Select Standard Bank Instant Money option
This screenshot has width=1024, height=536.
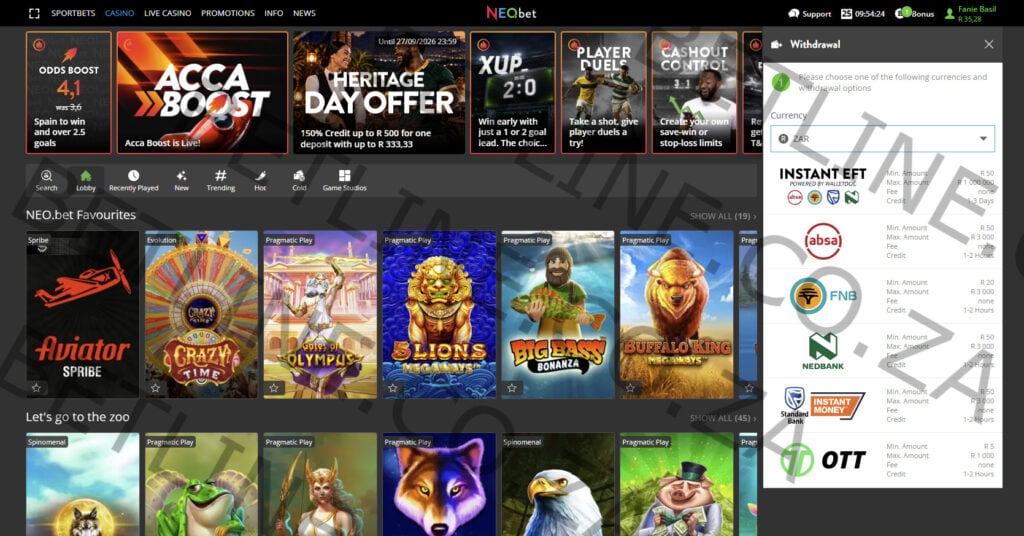[882, 405]
